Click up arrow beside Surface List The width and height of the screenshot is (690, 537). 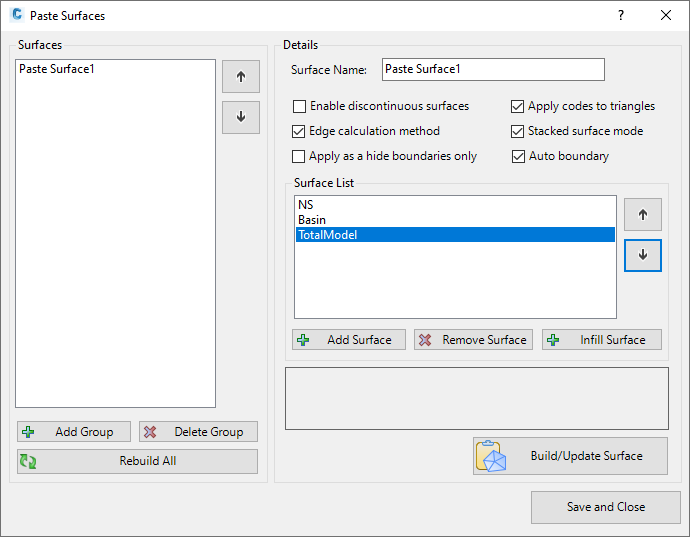click(x=642, y=214)
